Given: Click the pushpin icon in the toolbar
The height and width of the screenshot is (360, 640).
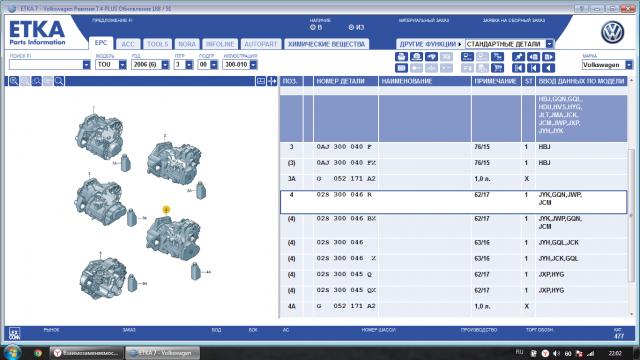Looking at the screenshot, I should coord(518,57).
